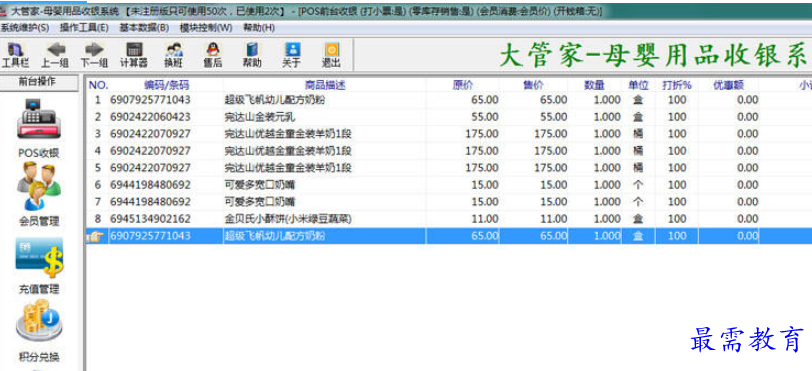Click the 换班 shift change icon
This screenshot has width=812, height=371.
[173, 55]
